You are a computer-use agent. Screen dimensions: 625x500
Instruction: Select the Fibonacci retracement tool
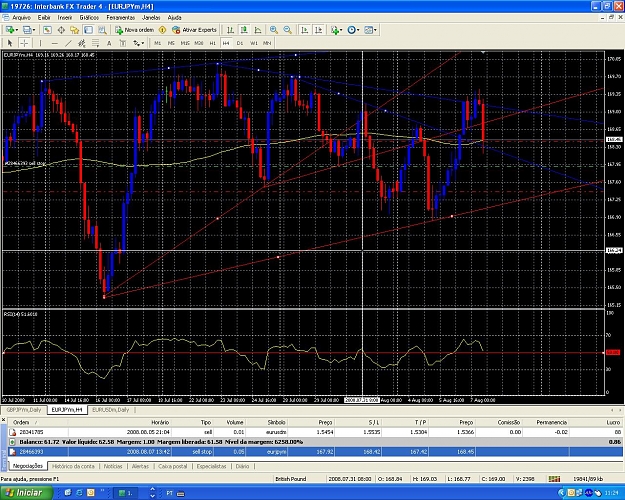tap(95, 43)
